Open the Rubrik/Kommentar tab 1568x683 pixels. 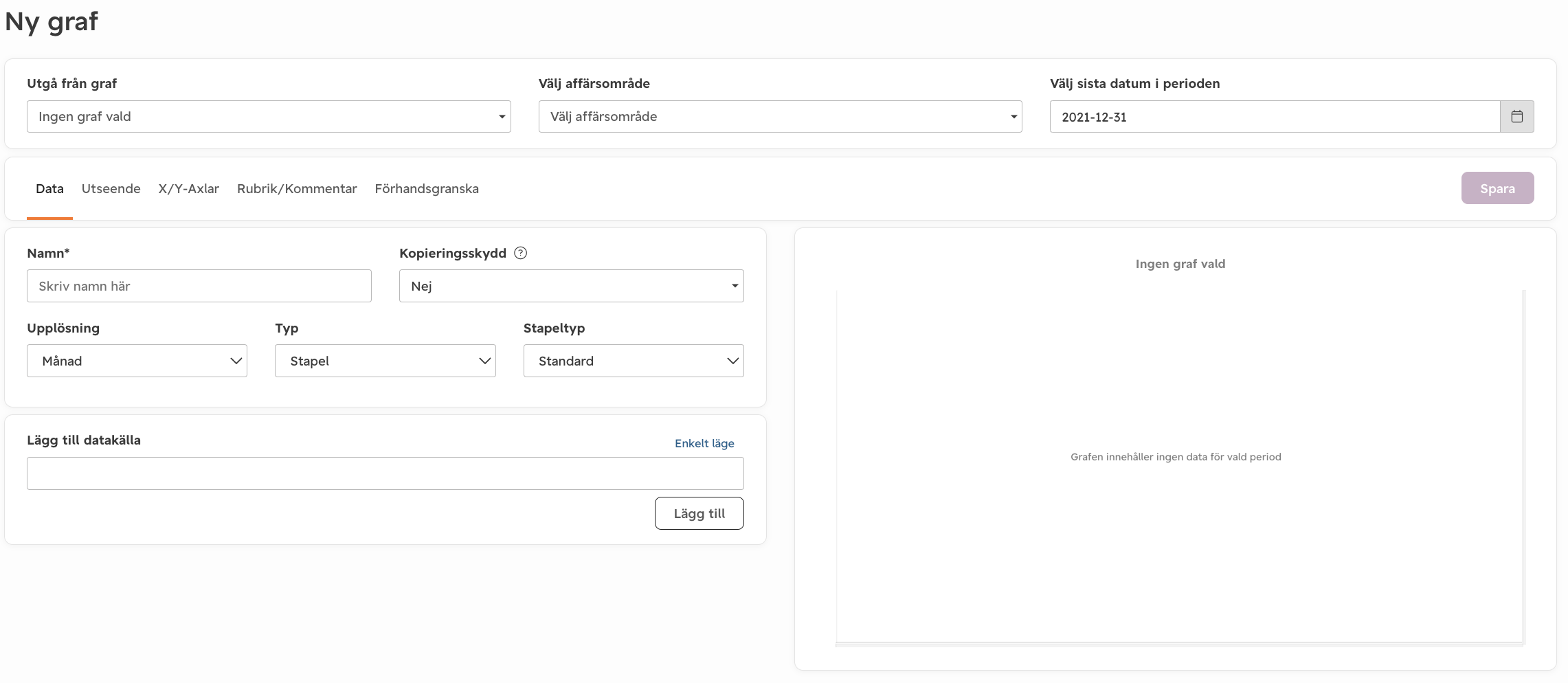[x=297, y=188]
